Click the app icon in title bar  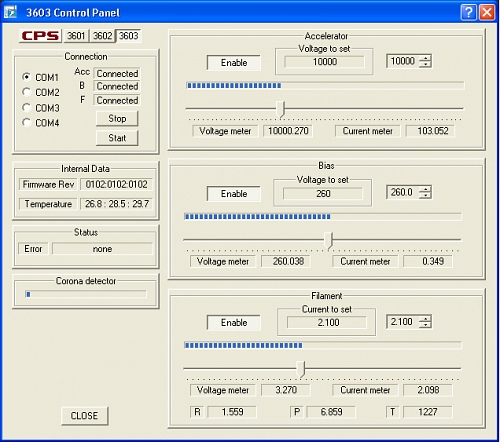10,12
